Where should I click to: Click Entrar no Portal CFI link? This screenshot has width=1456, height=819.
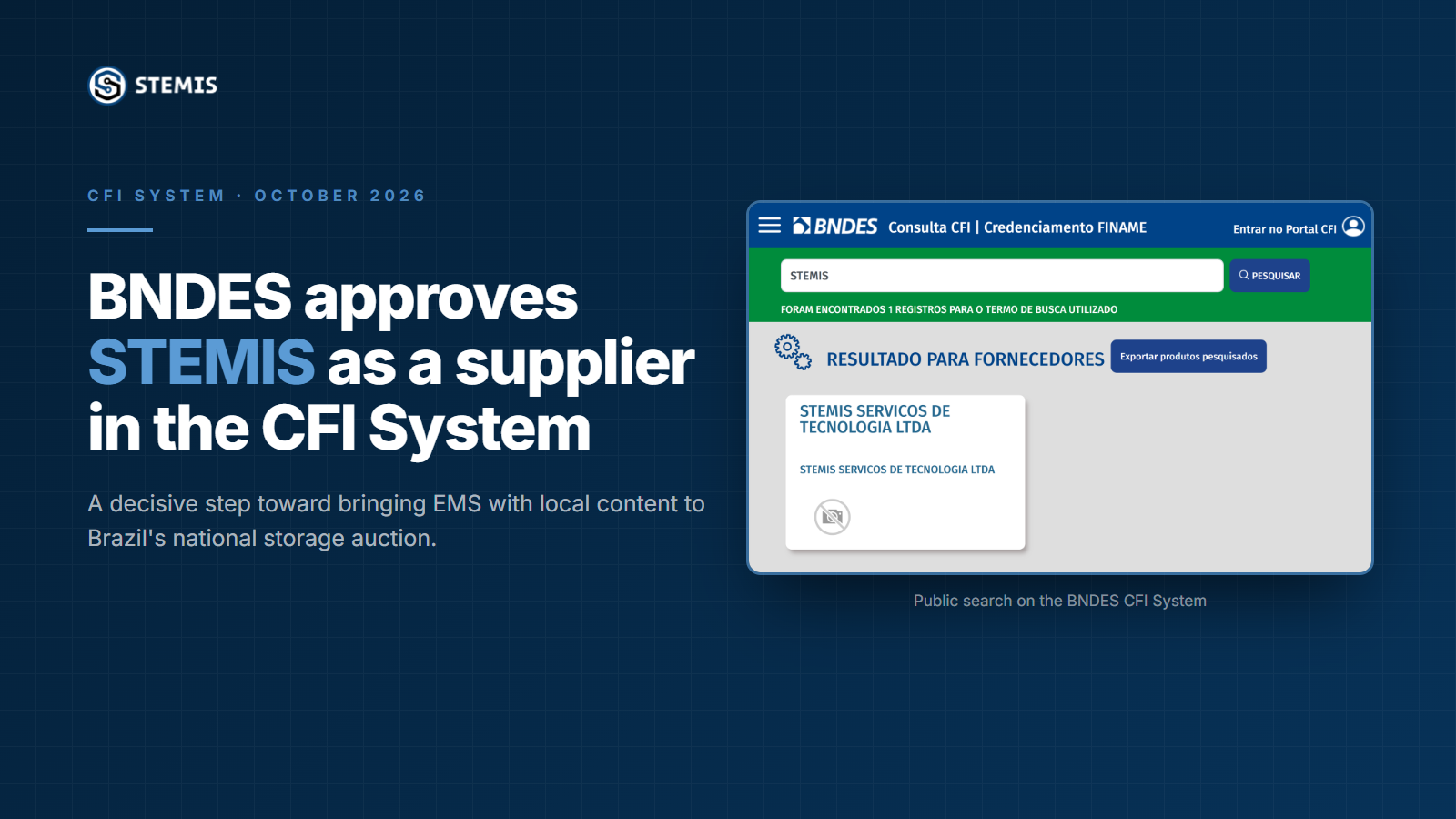click(1284, 229)
